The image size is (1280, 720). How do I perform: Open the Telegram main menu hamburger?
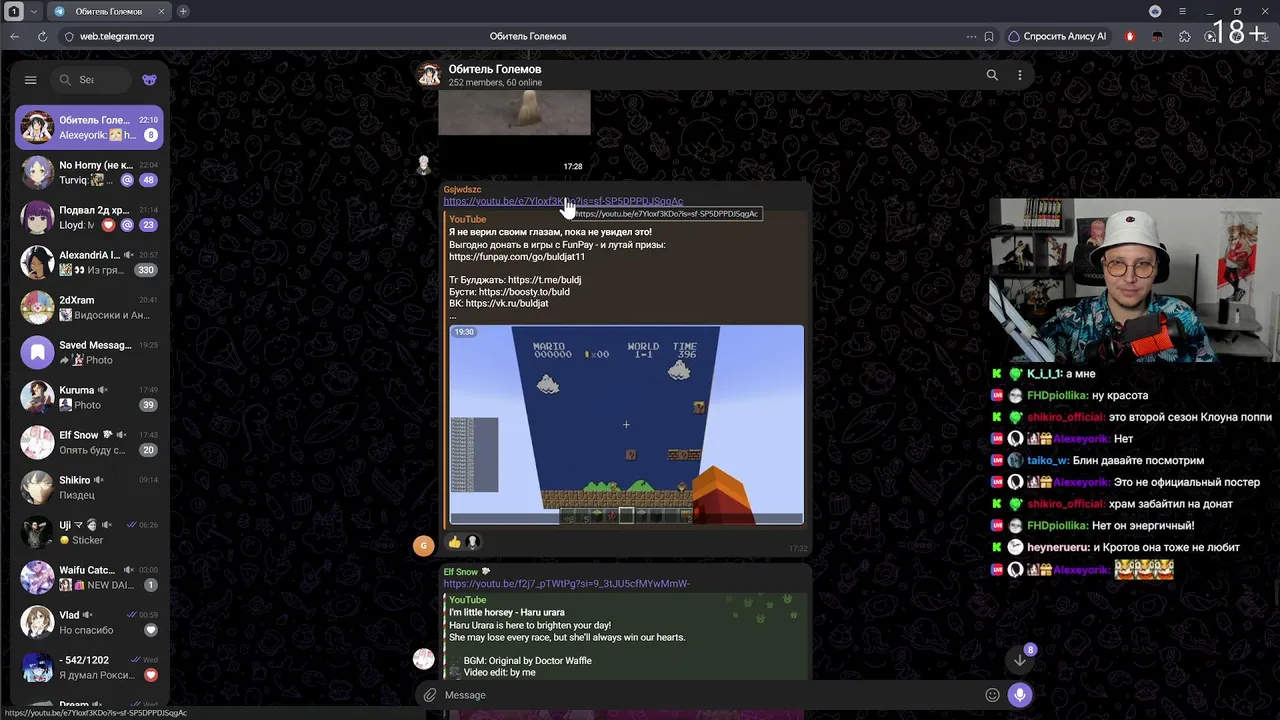pyautogui.click(x=30, y=80)
